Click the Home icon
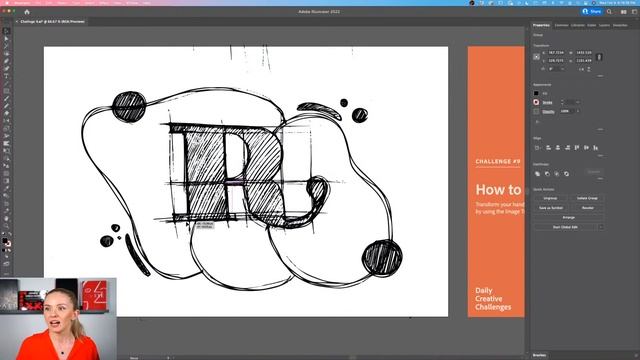The width and height of the screenshot is (640, 360). pyautogui.click(x=27, y=12)
